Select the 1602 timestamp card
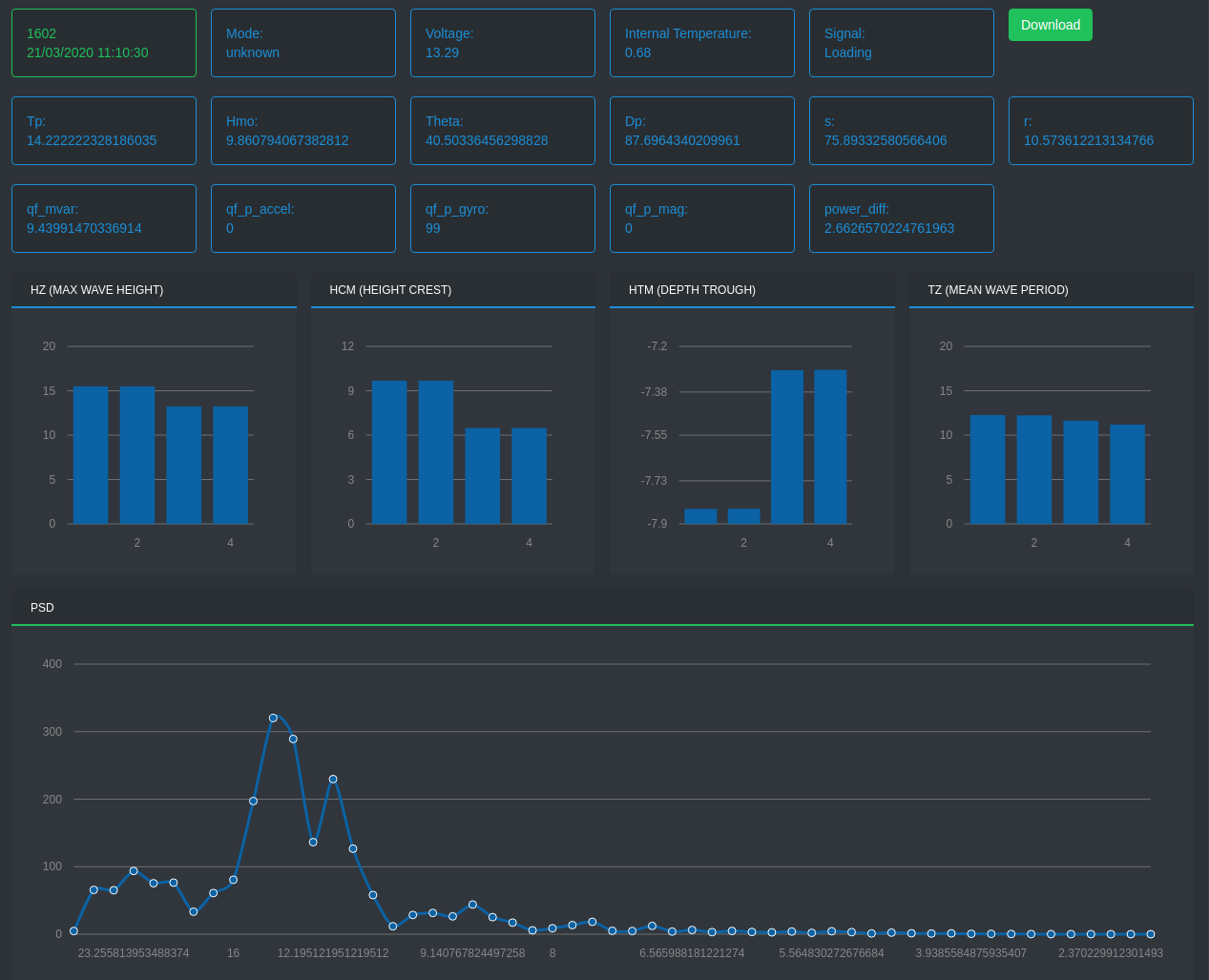The height and width of the screenshot is (980, 1209). (104, 43)
